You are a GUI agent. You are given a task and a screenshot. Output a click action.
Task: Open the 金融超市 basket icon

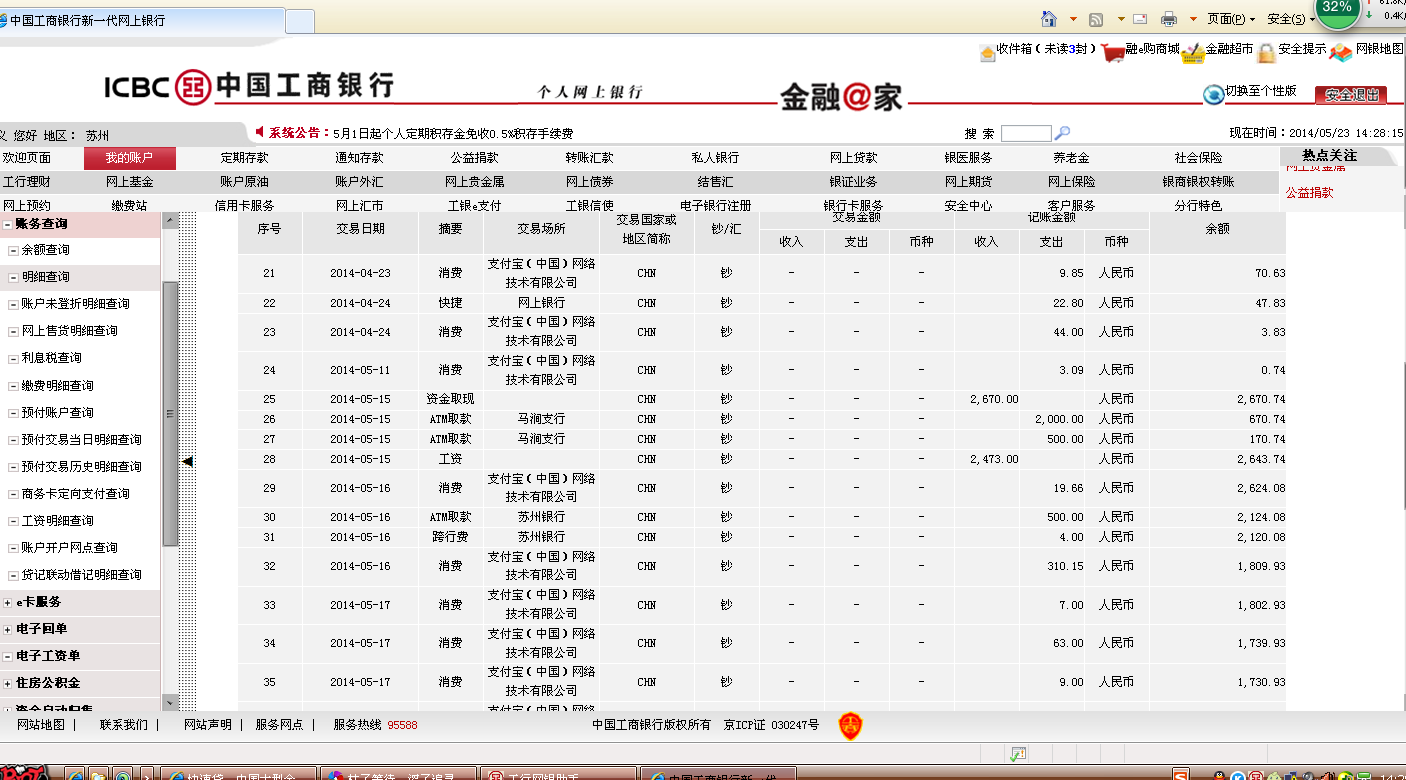click(1191, 52)
